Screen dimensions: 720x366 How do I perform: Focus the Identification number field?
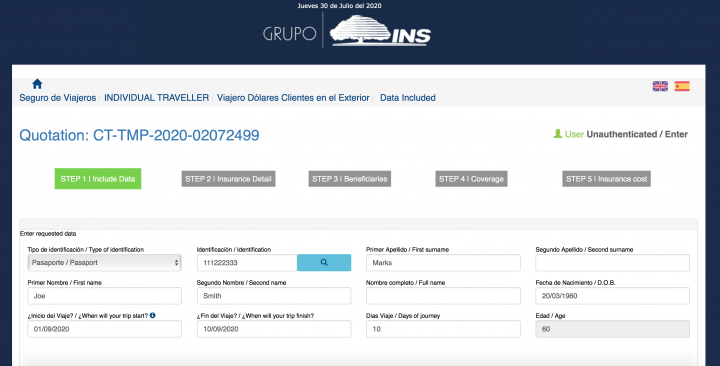point(247,263)
